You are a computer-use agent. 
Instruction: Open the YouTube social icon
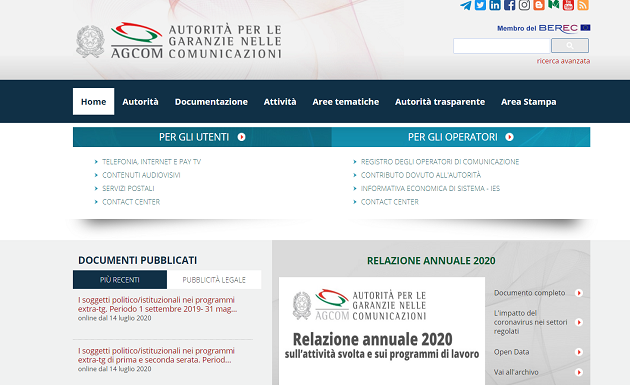pos(568,5)
